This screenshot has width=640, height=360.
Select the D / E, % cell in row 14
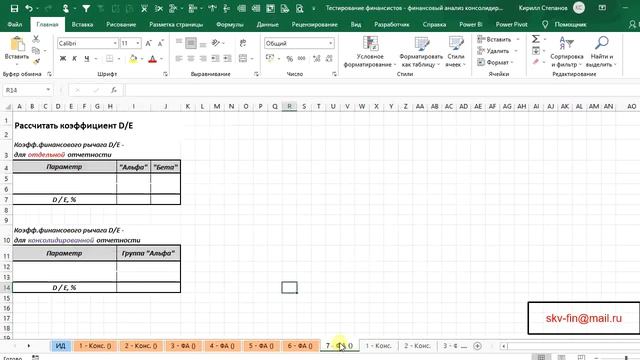pyautogui.click(x=64, y=287)
